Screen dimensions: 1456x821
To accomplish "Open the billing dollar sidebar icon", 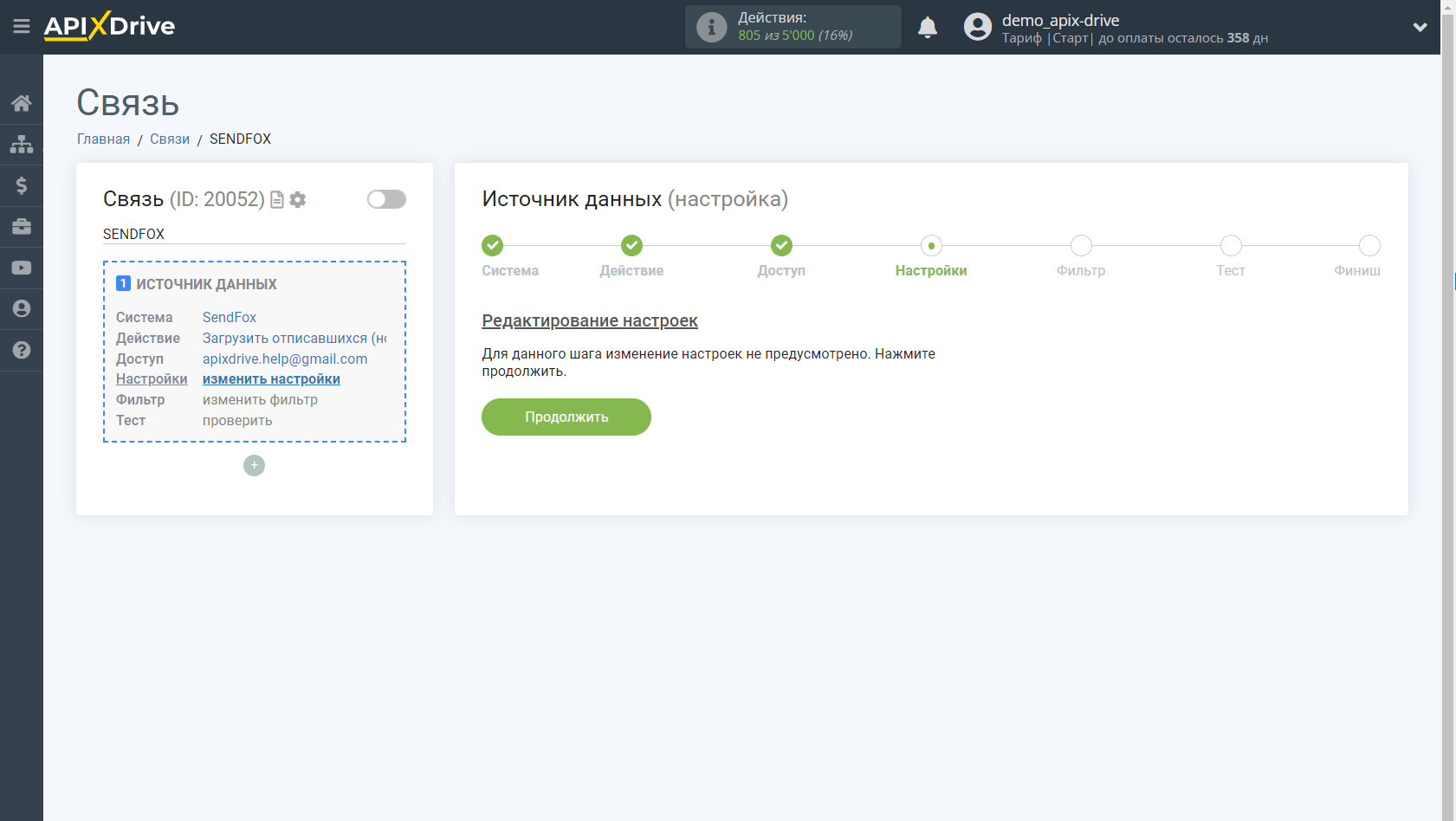I will click(22, 185).
